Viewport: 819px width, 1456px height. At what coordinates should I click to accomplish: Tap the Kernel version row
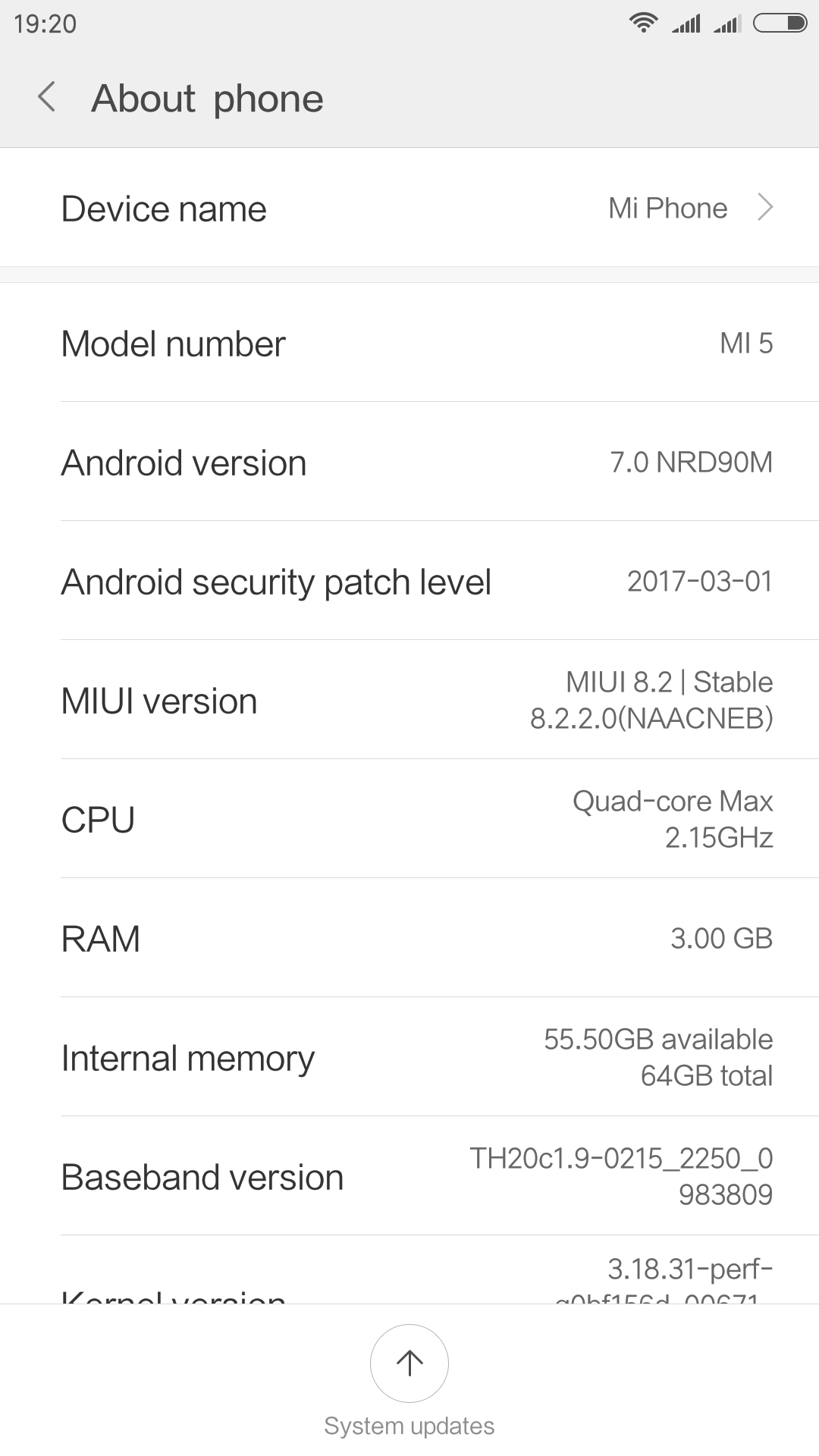click(x=409, y=1282)
